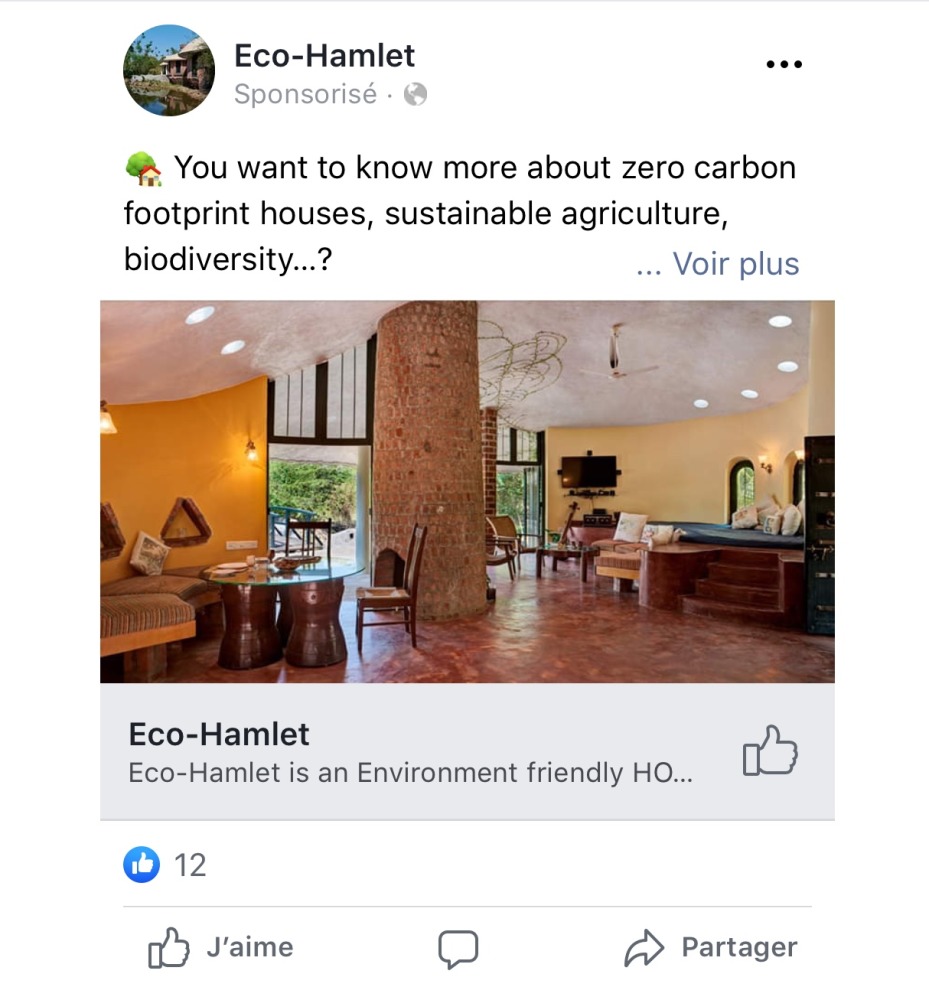The image size is (929, 1000).
Task: Open the Eco-Hamlet link card headline
Action: 219,735
